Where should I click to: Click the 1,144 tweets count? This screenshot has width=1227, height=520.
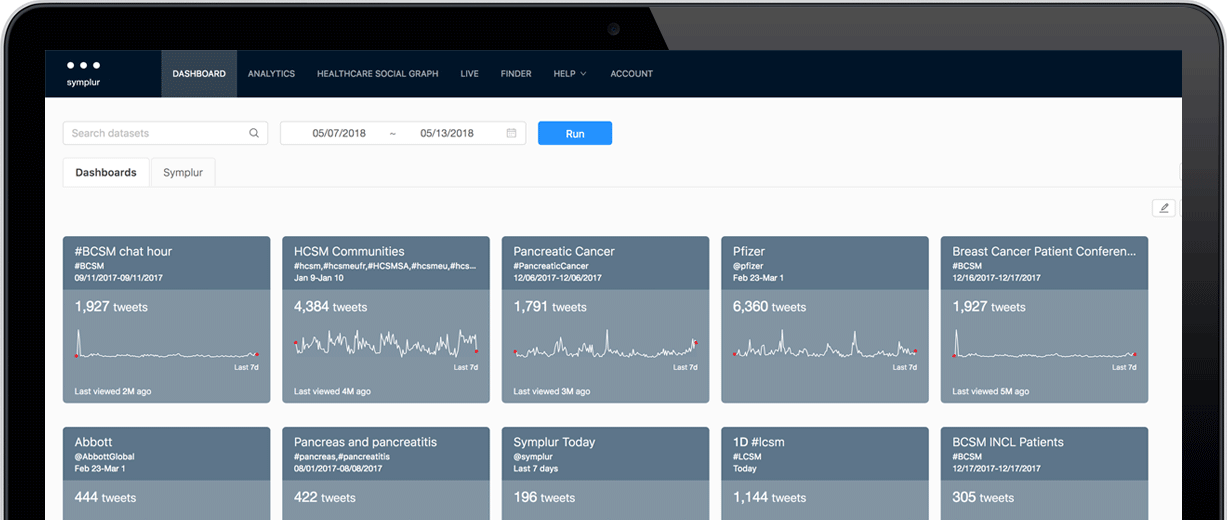[x=770, y=497]
